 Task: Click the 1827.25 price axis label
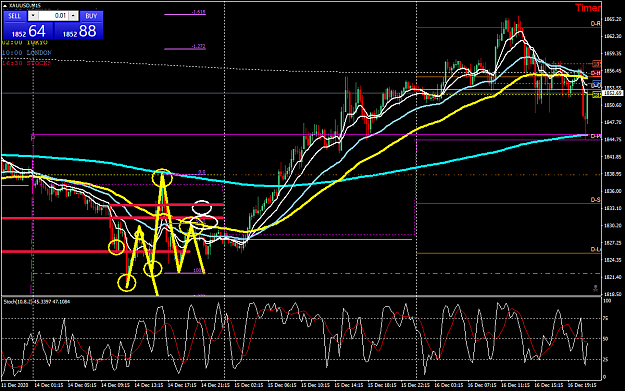click(x=612, y=243)
